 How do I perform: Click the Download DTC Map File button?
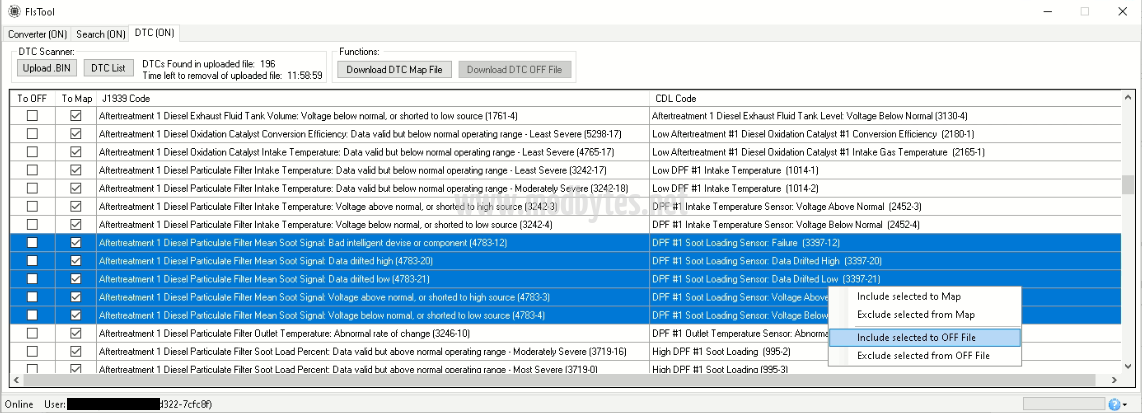pyautogui.click(x=394, y=69)
